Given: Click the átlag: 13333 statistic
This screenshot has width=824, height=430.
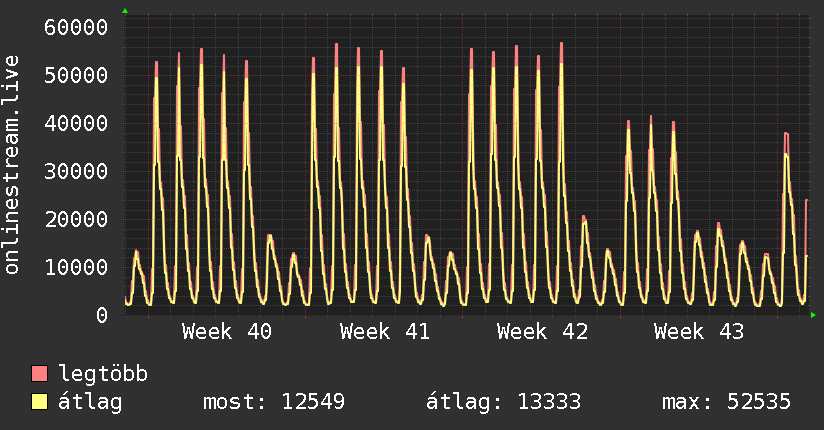Looking at the screenshot, I should tap(503, 402).
